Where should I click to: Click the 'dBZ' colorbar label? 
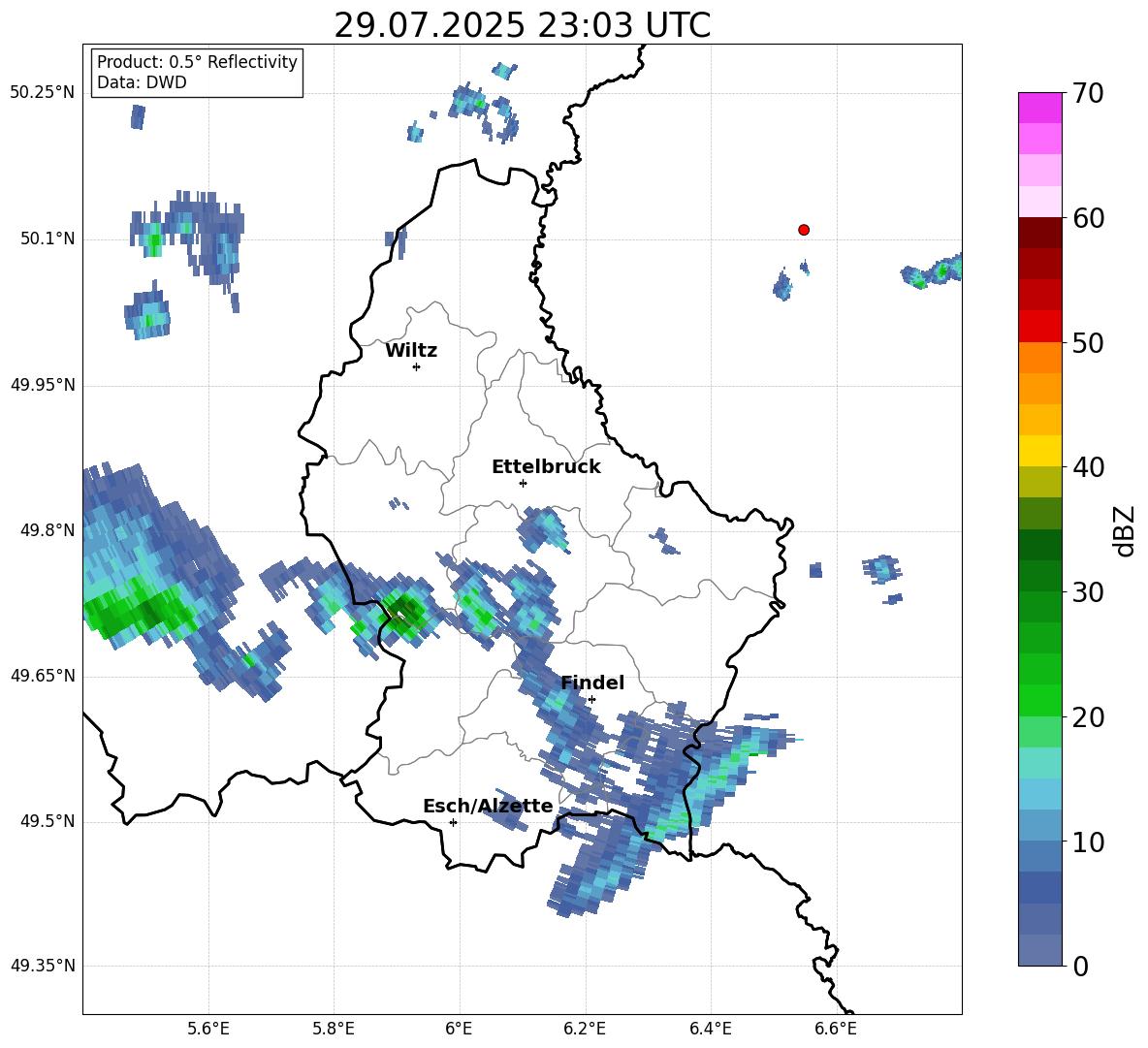point(1124,530)
